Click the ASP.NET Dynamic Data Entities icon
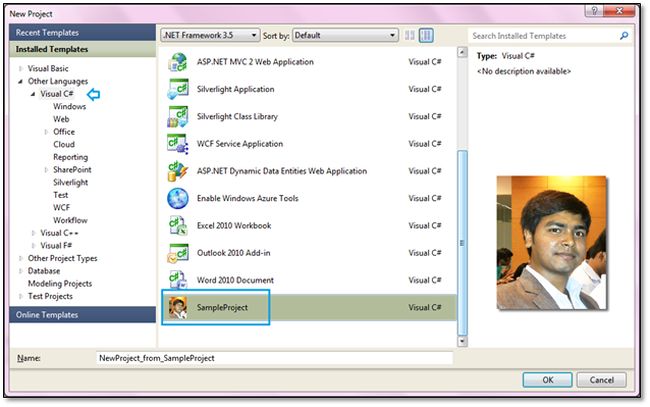Image resolution: width=650 pixels, height=407 pixels. [x=178, y=171]
